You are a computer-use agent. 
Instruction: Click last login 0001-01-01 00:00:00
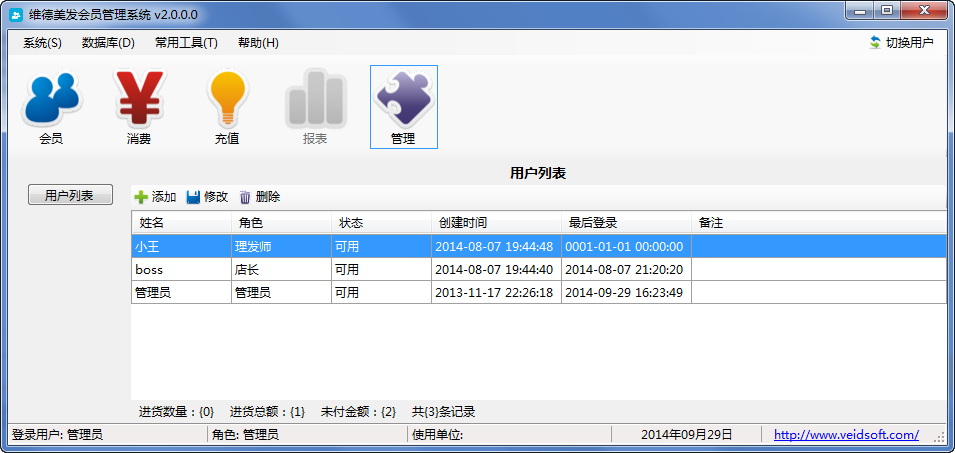tap(626, 247)
